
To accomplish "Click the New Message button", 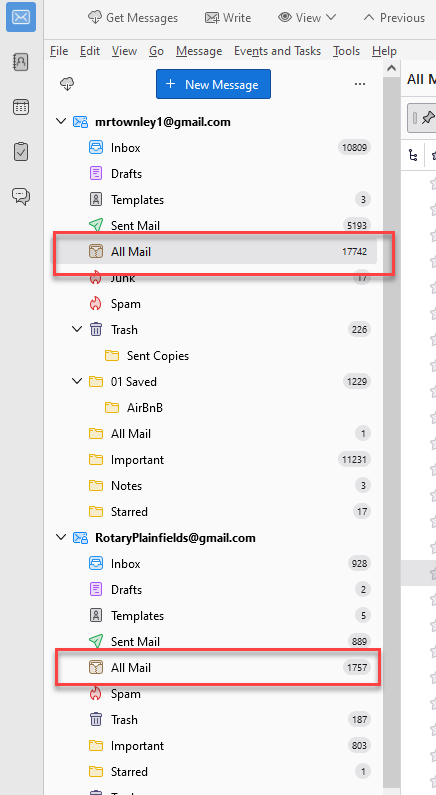I will point(213,84).
